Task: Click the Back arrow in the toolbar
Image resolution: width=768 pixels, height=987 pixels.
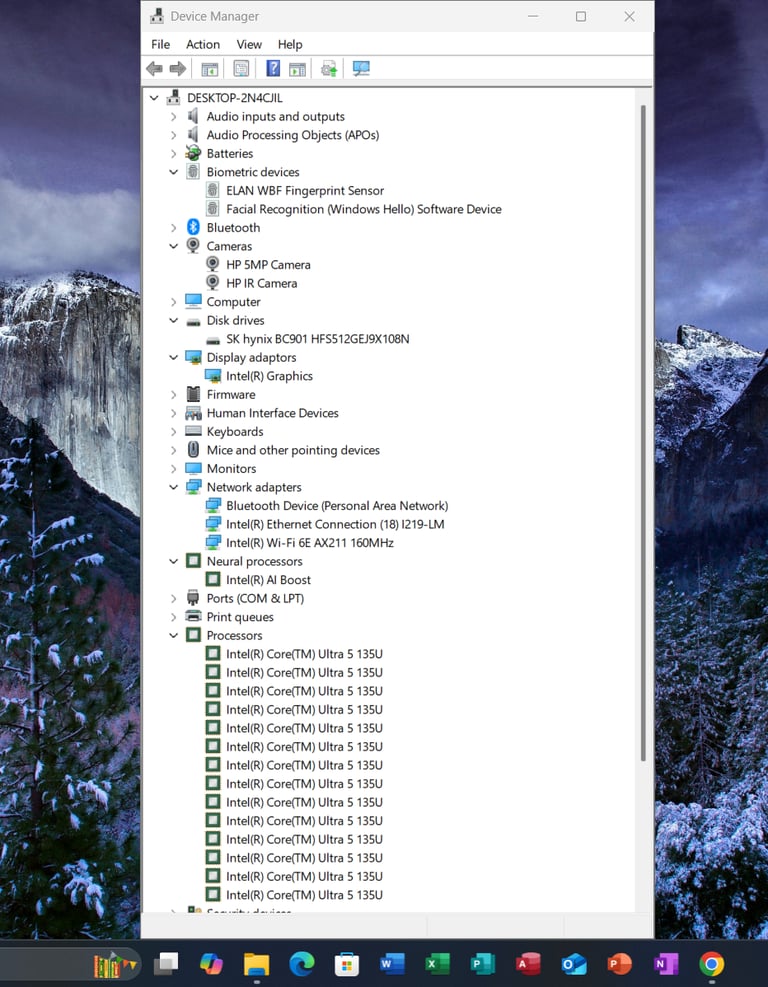Action: pos(154,69)
